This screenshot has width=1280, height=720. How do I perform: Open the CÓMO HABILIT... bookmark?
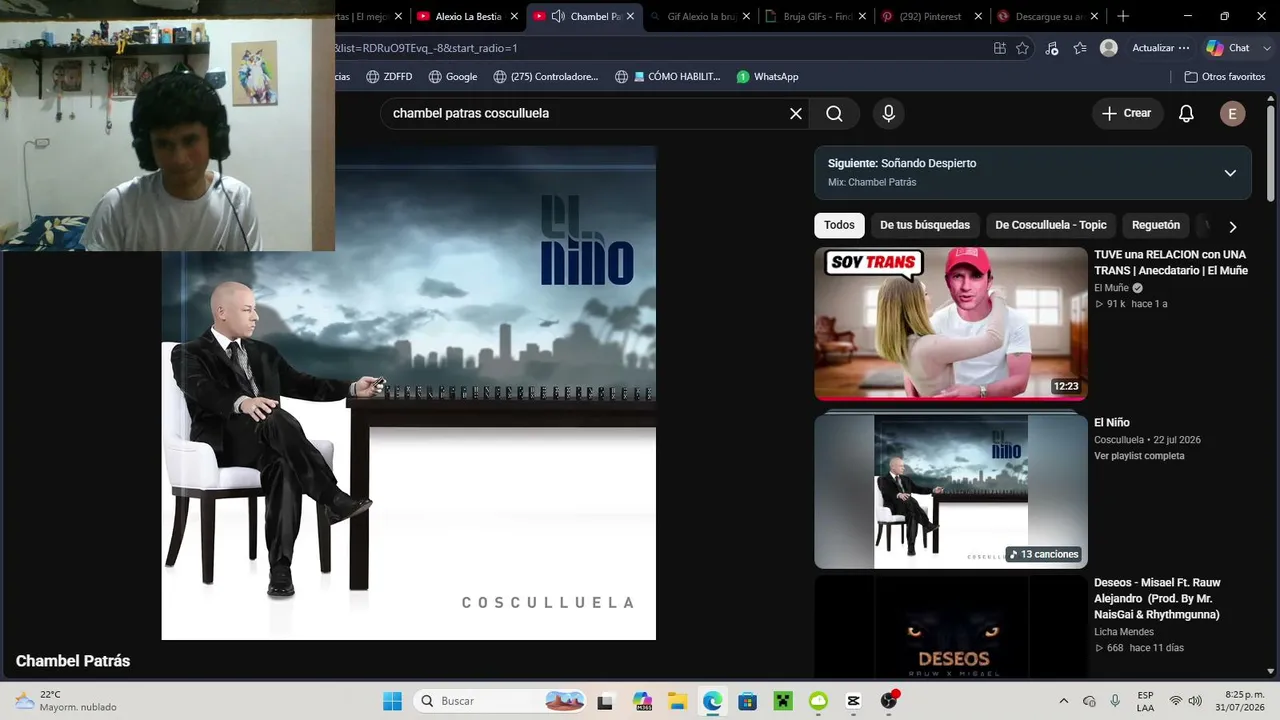668,77
